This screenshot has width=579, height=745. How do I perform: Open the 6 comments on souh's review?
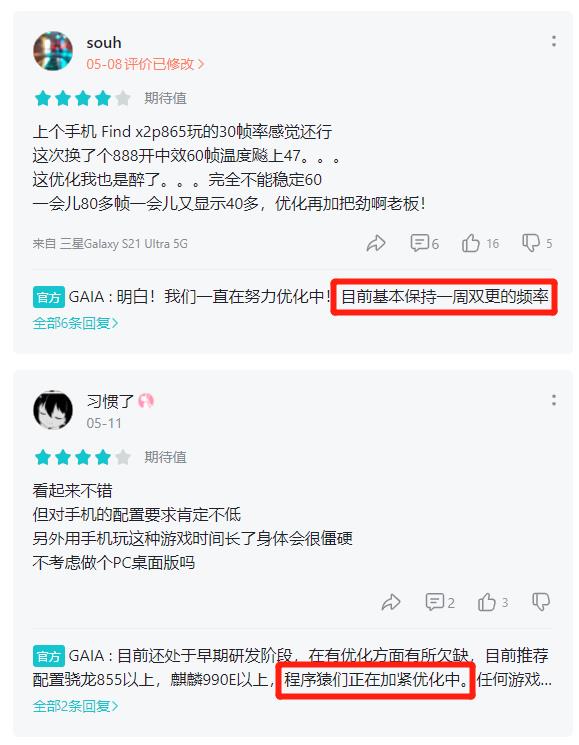[424, 243]
